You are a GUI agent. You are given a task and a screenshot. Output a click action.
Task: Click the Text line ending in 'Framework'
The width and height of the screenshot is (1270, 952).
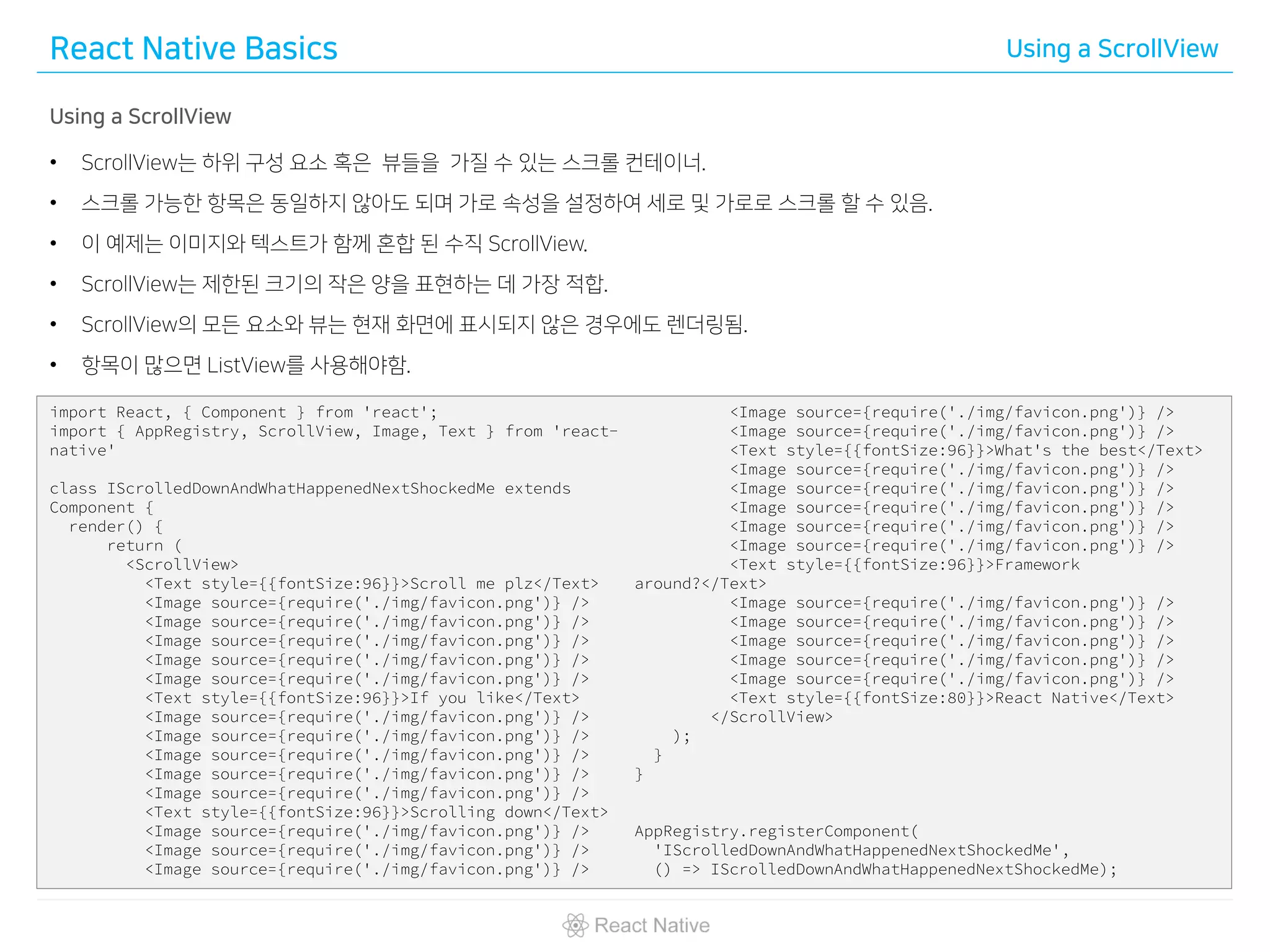coord(905,565)
